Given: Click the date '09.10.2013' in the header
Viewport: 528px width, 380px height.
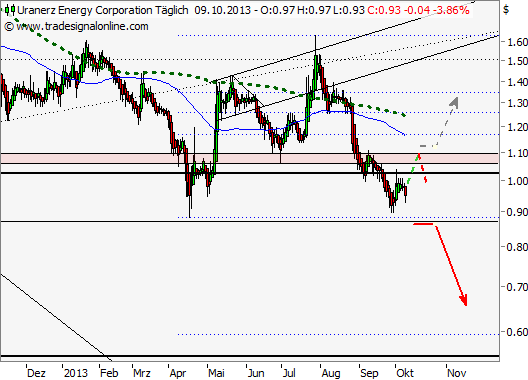Looking at the screenshot, I should tap(223, 10).
